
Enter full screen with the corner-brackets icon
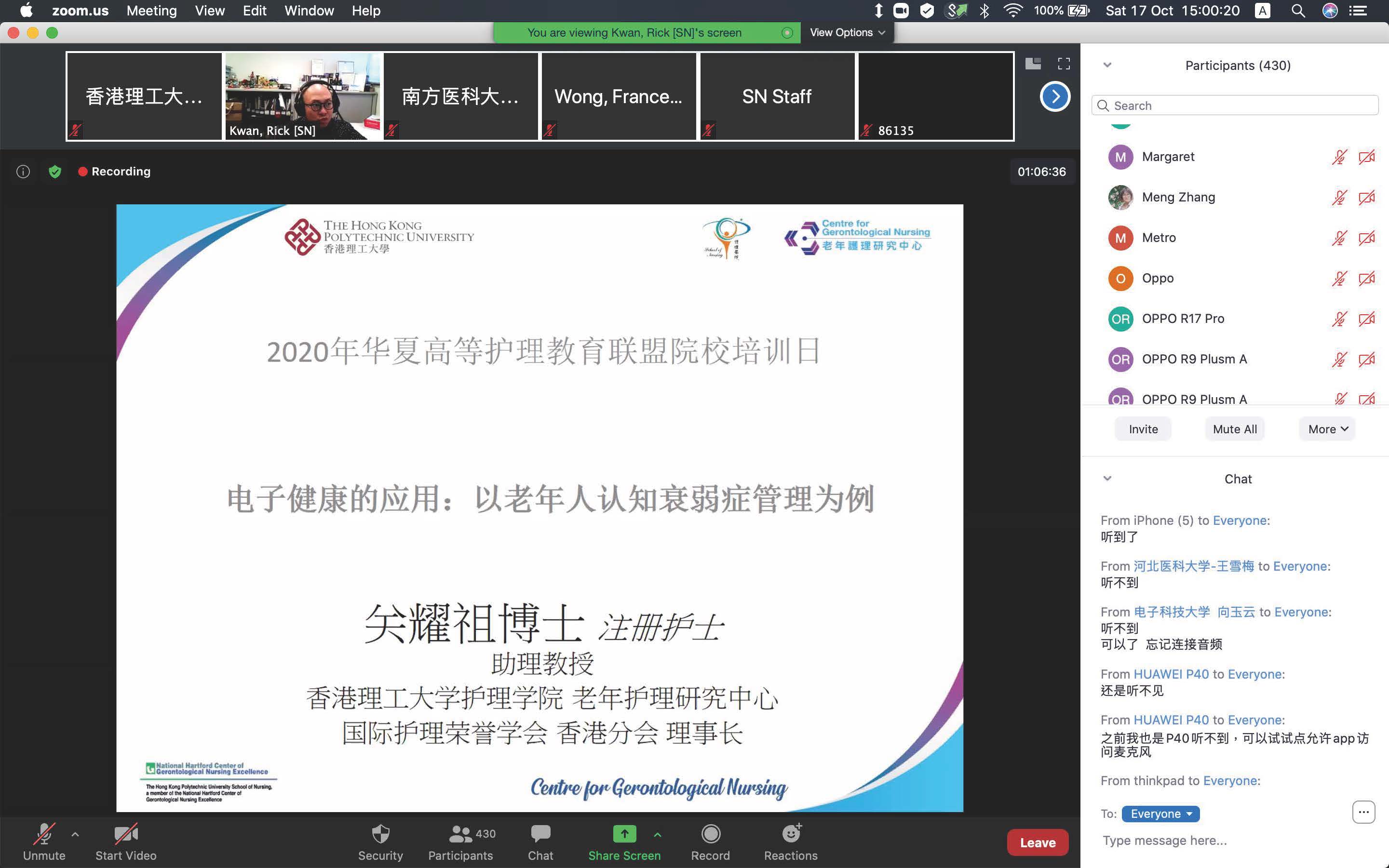pyautogui.click(x=1064, y=64)
